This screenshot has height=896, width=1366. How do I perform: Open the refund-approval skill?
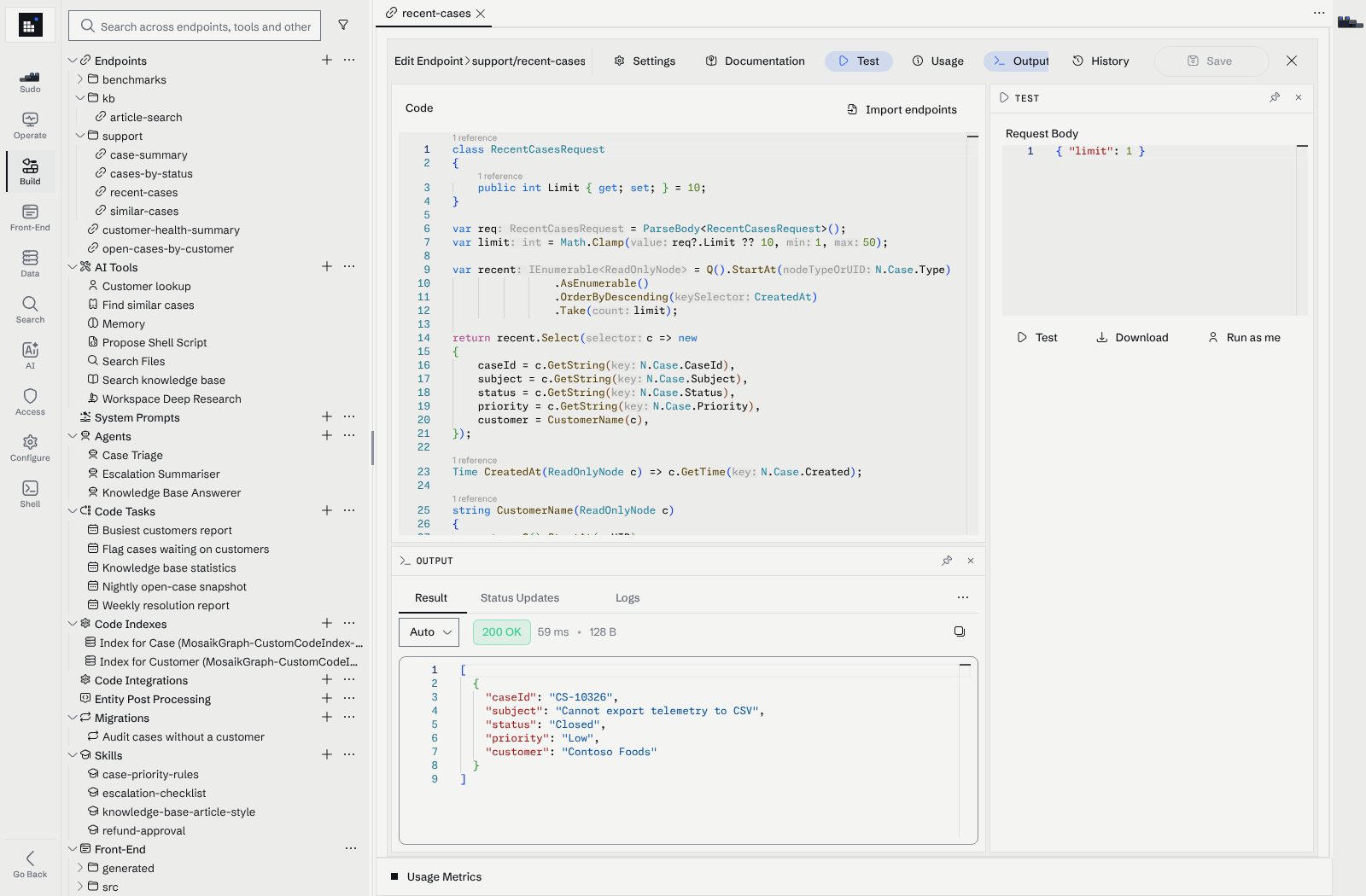point(143,830)
